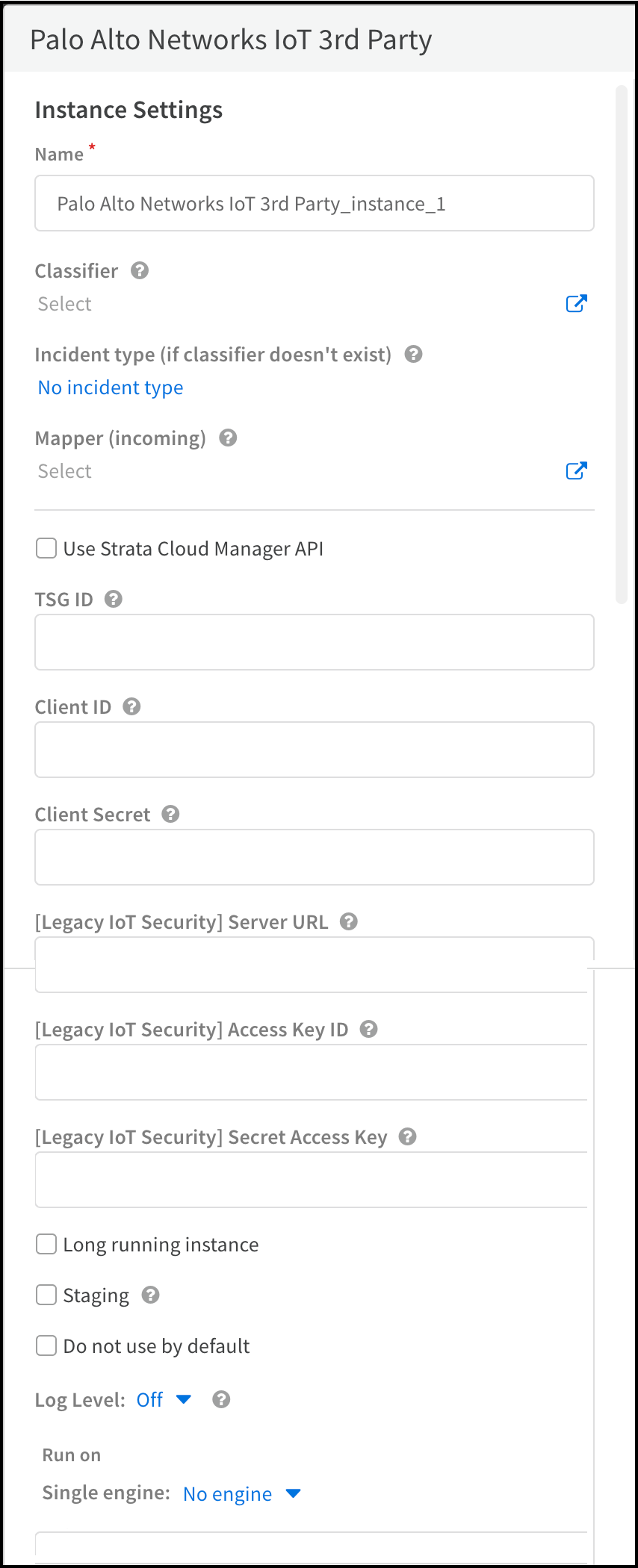The width and height of the screenshot is (638, 1568).
Task: Click the TSG ID text field
Action: (x=315, y=642)
